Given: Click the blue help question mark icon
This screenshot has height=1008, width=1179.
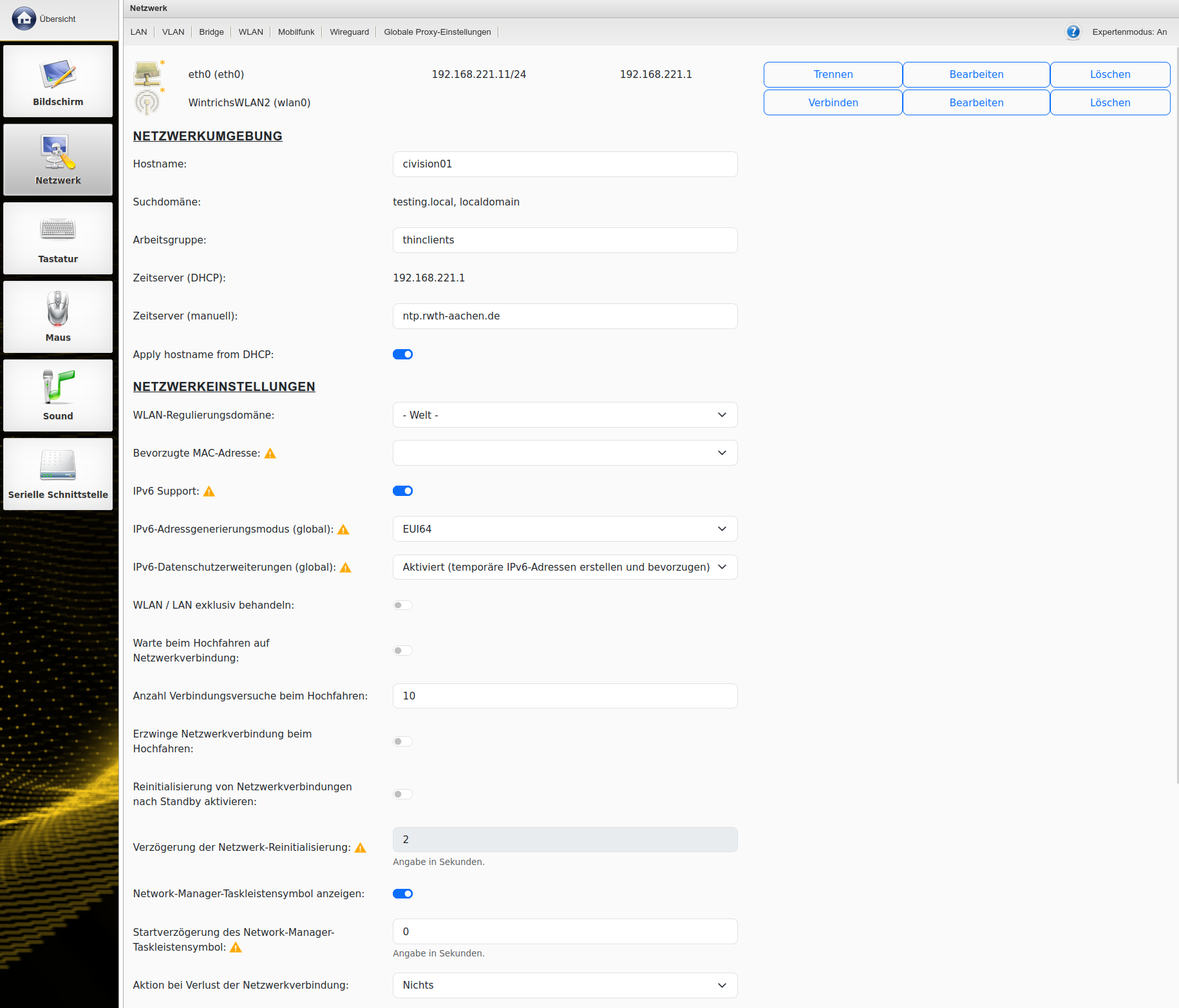Looking at the screenshot, I should (x=1073, y=32).
